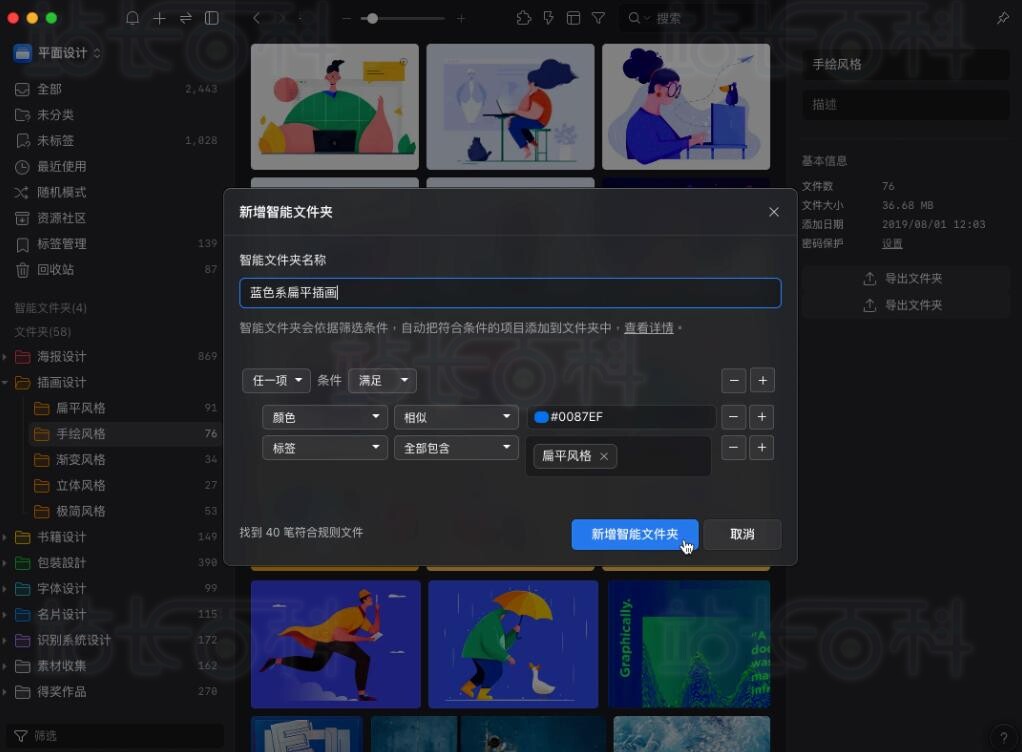This screenshot has width=1022, height=752.
Task: Expand the 海报设计 folder in sidebar
Action: [6, 357]
